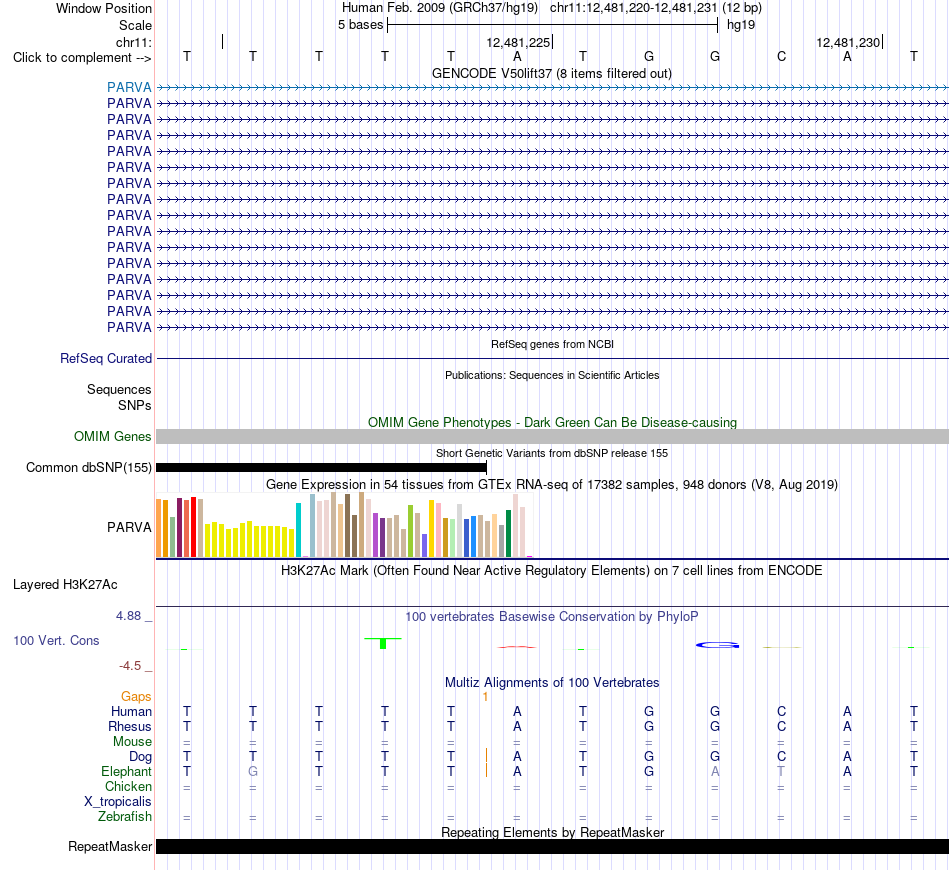
Task: Open the RefSeq Curated track label
Action: click(105, 359)
